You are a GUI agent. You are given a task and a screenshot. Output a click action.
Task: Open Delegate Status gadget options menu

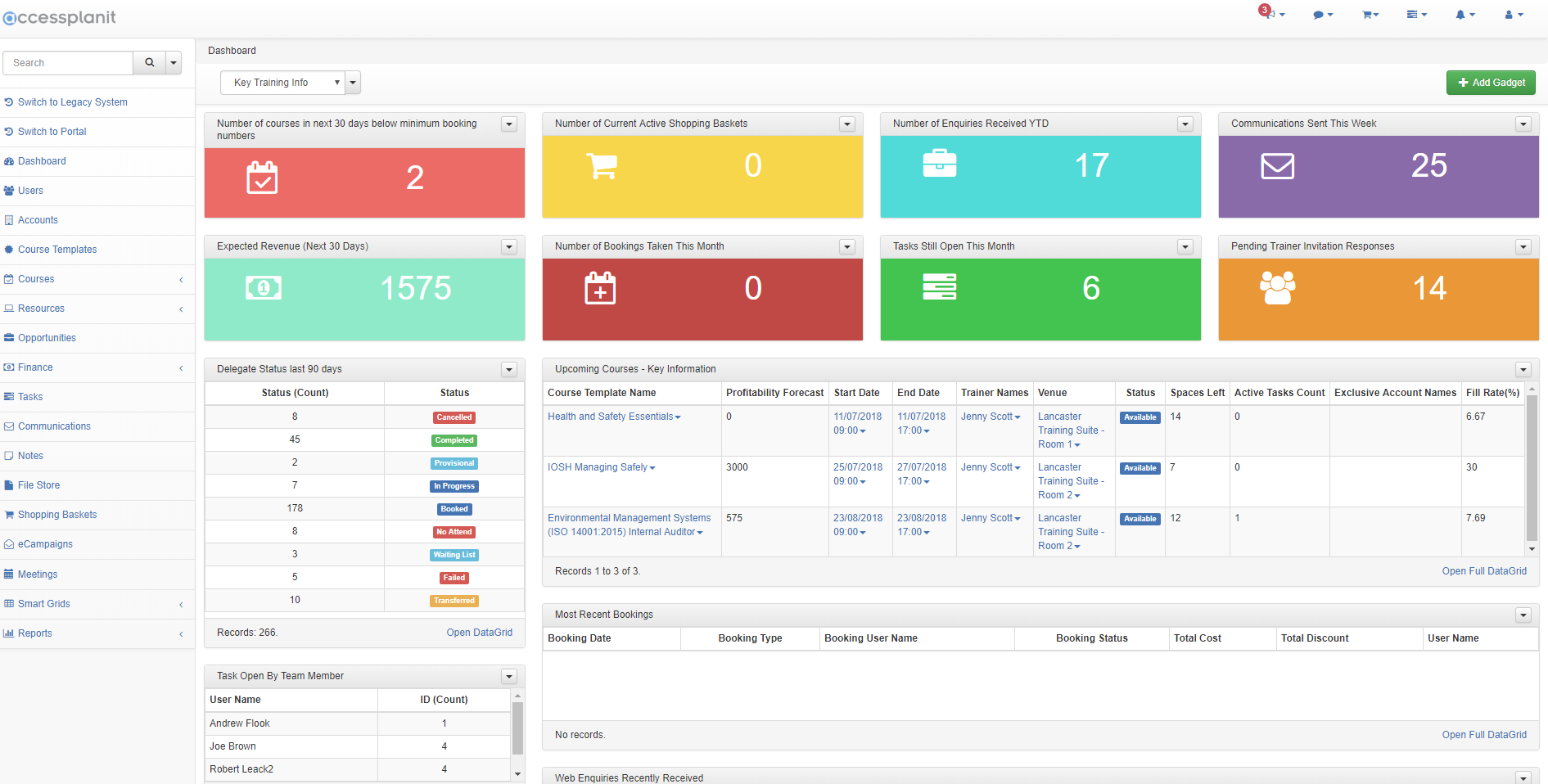(508, 370)
